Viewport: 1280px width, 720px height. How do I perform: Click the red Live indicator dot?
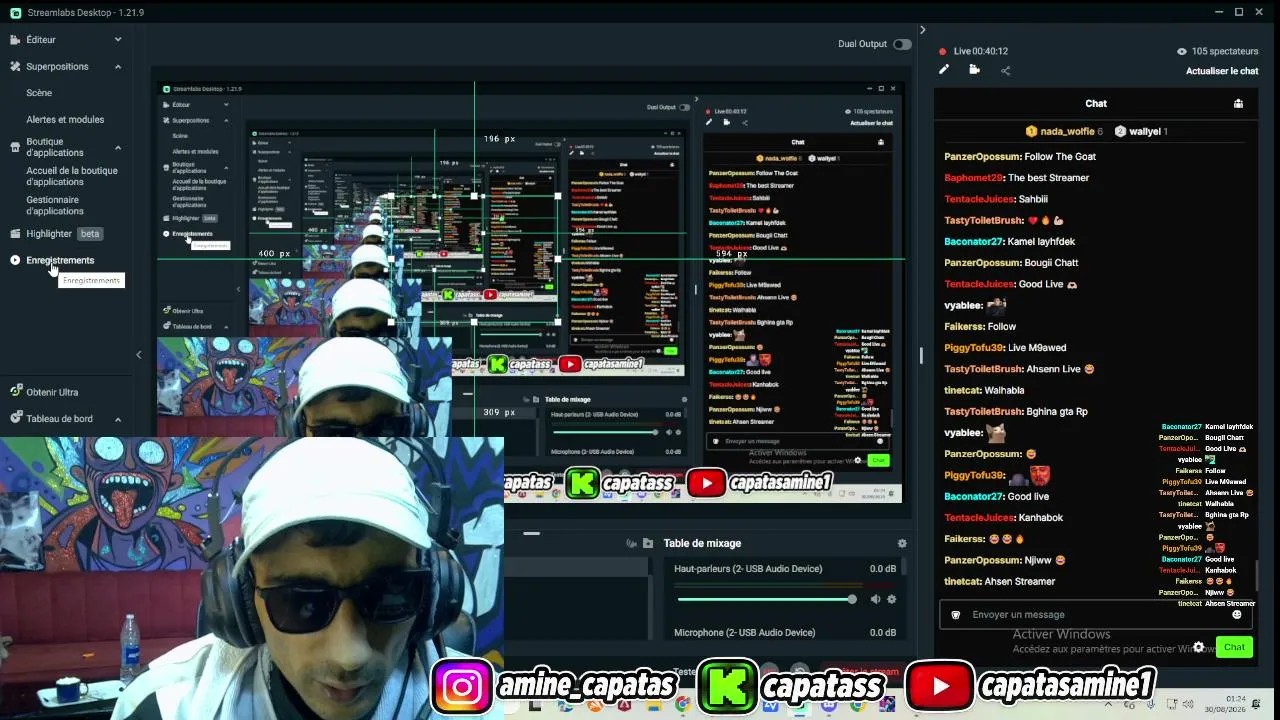[943, 51]
